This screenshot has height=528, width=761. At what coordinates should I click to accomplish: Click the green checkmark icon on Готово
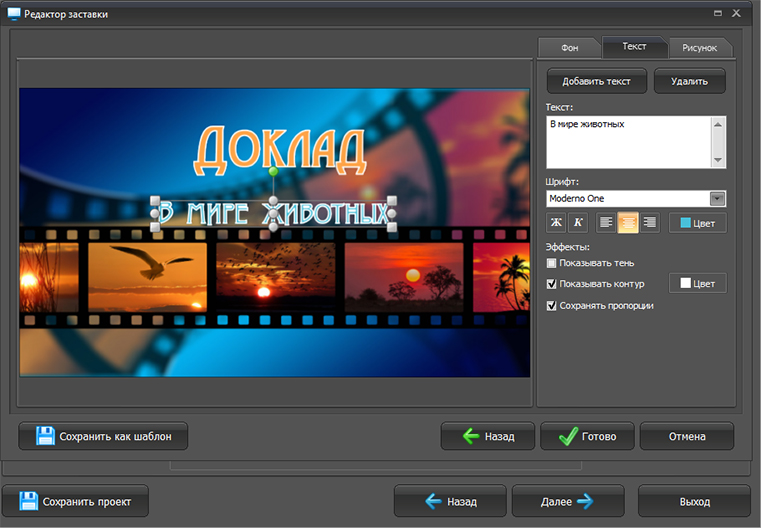point(568,436)
